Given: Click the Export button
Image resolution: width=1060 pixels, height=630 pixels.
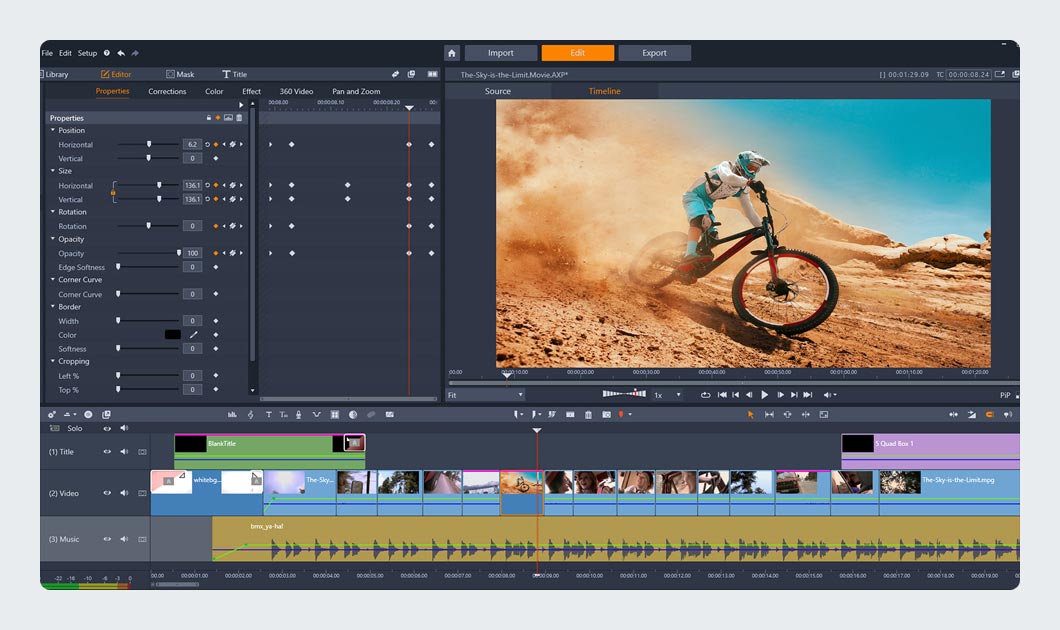Looking at the screenshot, I should point(654,53).
